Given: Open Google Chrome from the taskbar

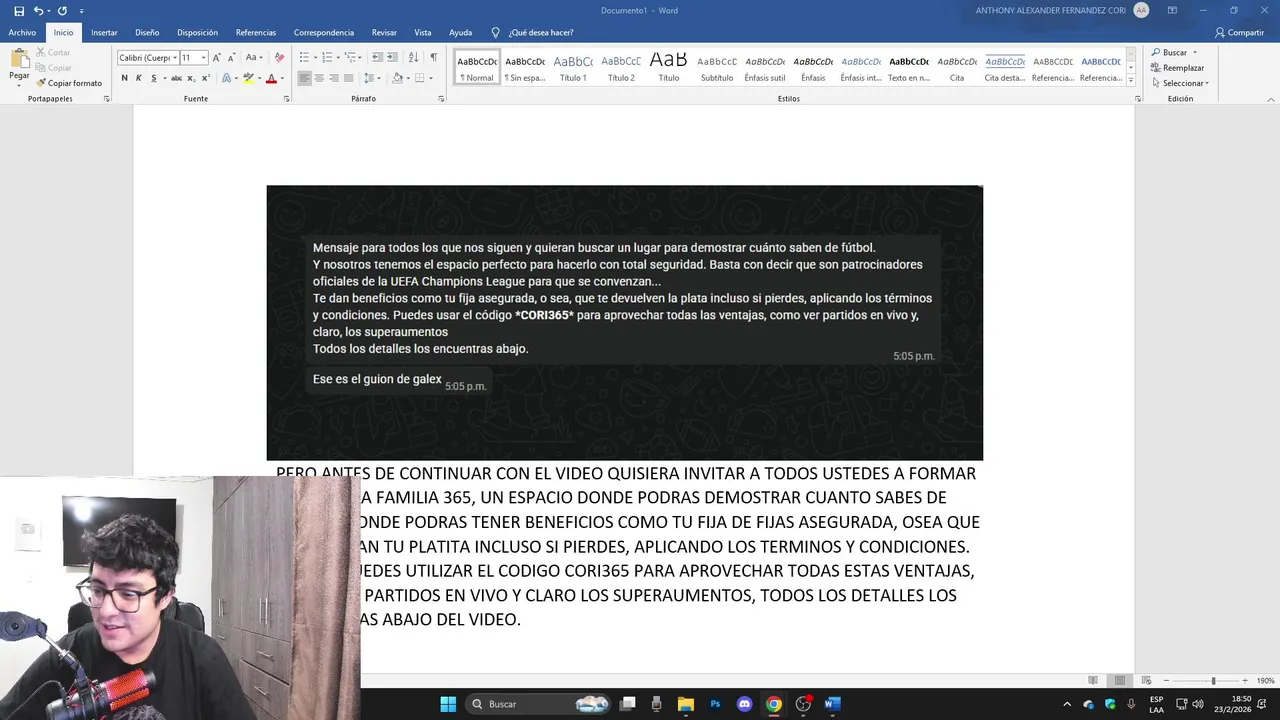Looking at the screenshot, I should click(773, 704).
